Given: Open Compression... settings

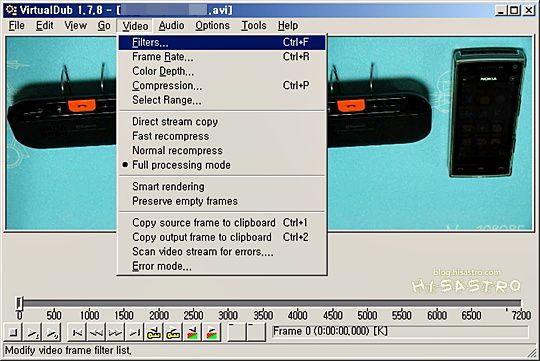Looking at the screenshot, I should pos(222,86).
